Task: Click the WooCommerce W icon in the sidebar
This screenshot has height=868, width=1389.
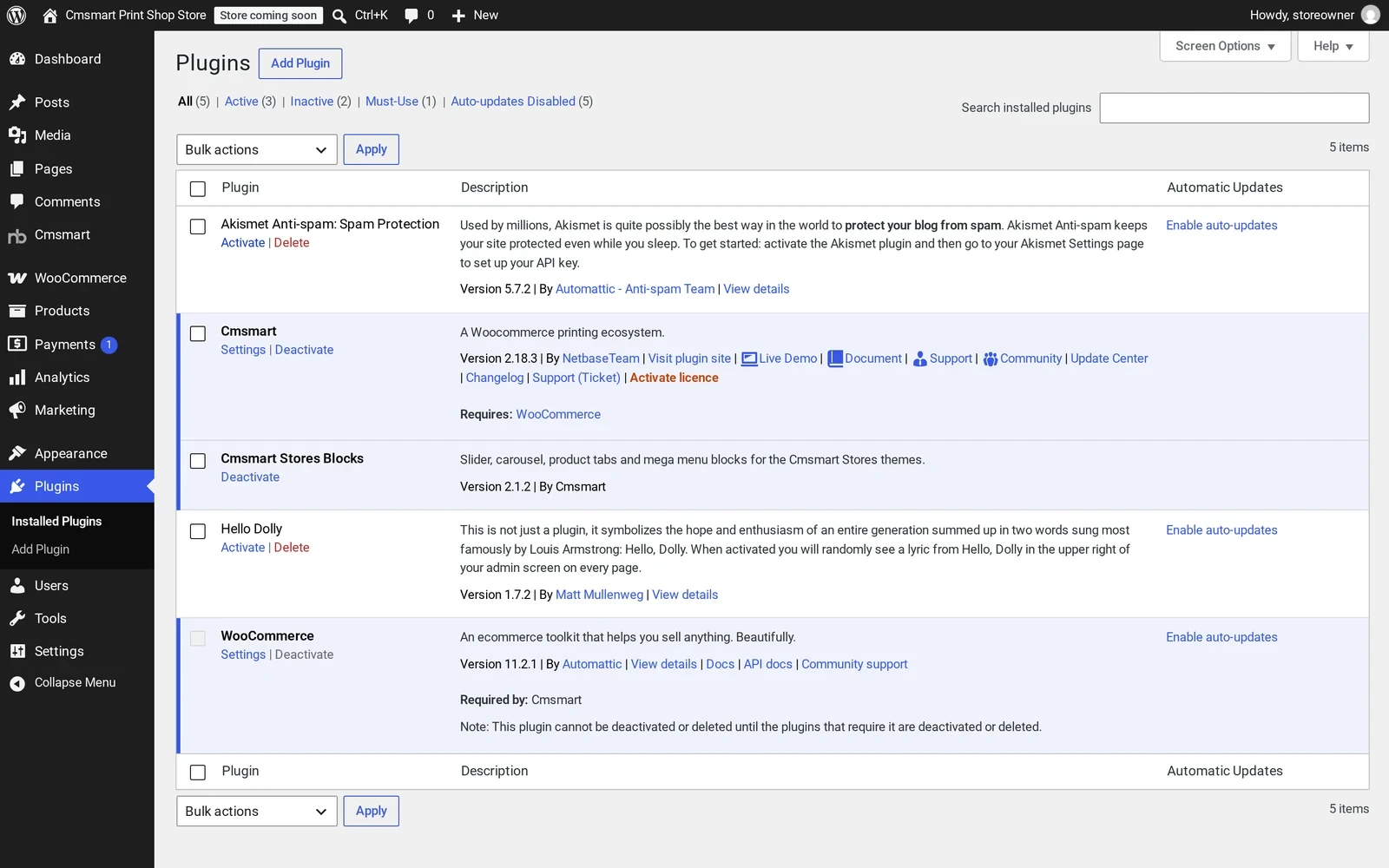Action: [x=17, y=278]
